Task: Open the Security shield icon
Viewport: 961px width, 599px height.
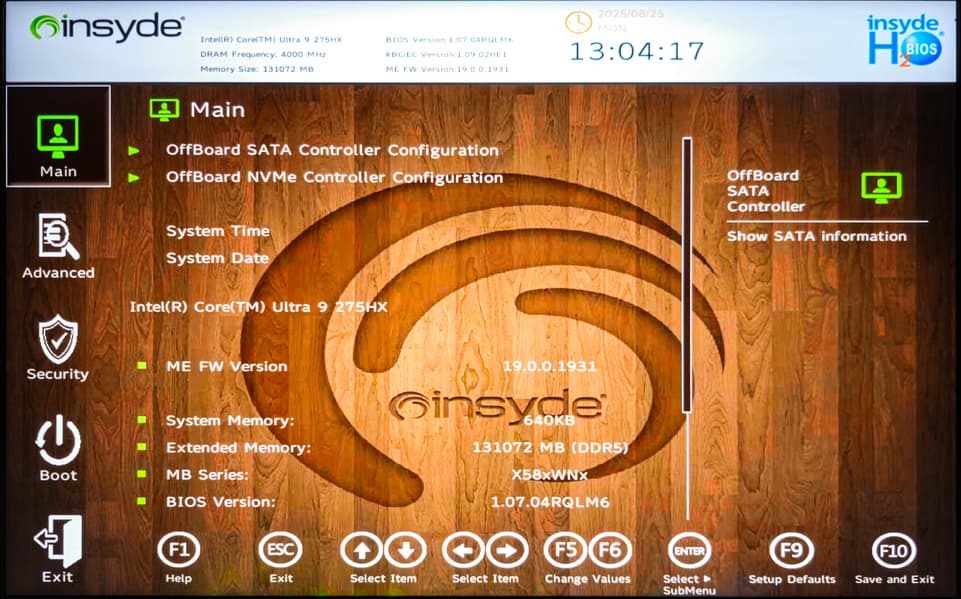Action: point(58,338)
